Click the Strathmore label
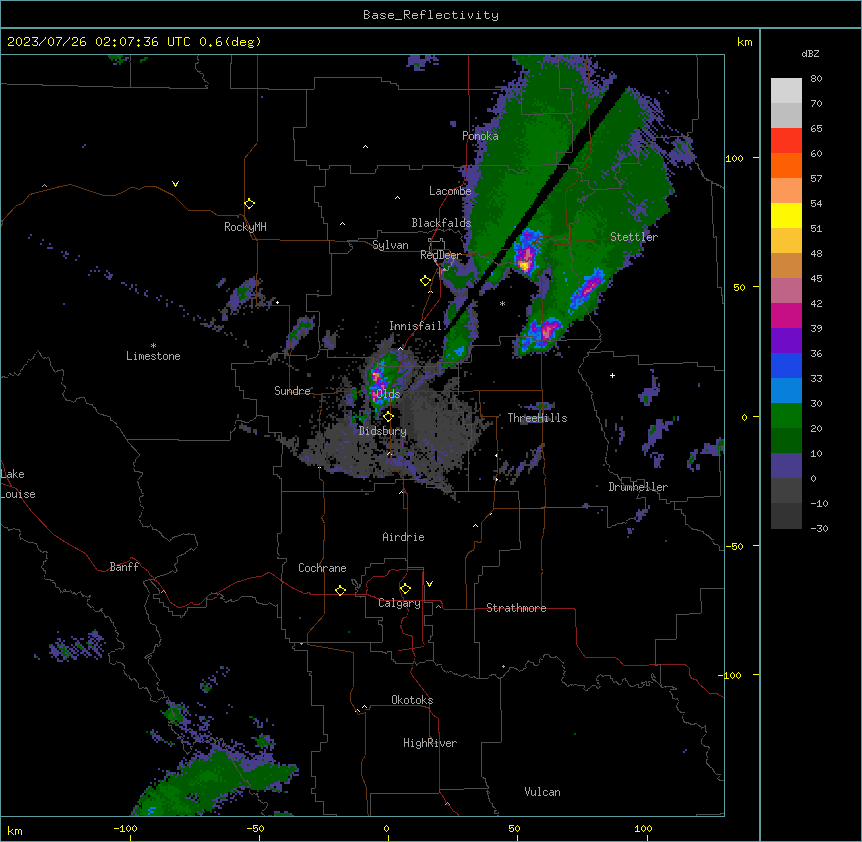 click(516, 608)
